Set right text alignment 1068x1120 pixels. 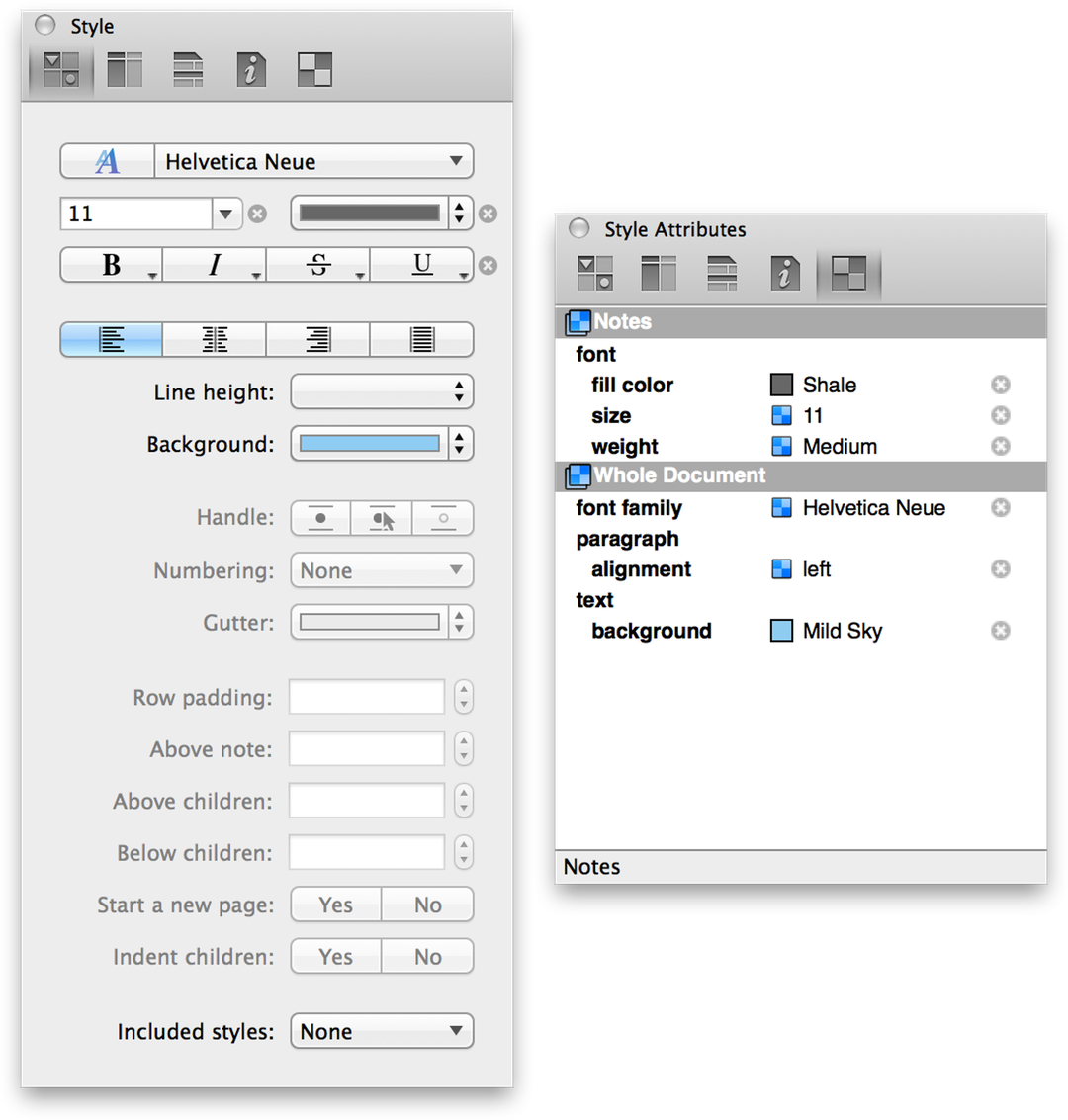(x=317, y=339)
